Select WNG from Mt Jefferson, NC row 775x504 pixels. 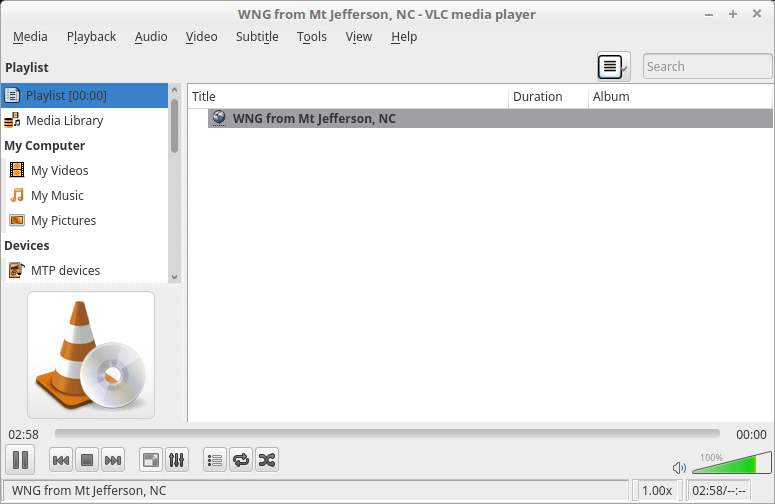pyautogui.click(x=490, y=119)
